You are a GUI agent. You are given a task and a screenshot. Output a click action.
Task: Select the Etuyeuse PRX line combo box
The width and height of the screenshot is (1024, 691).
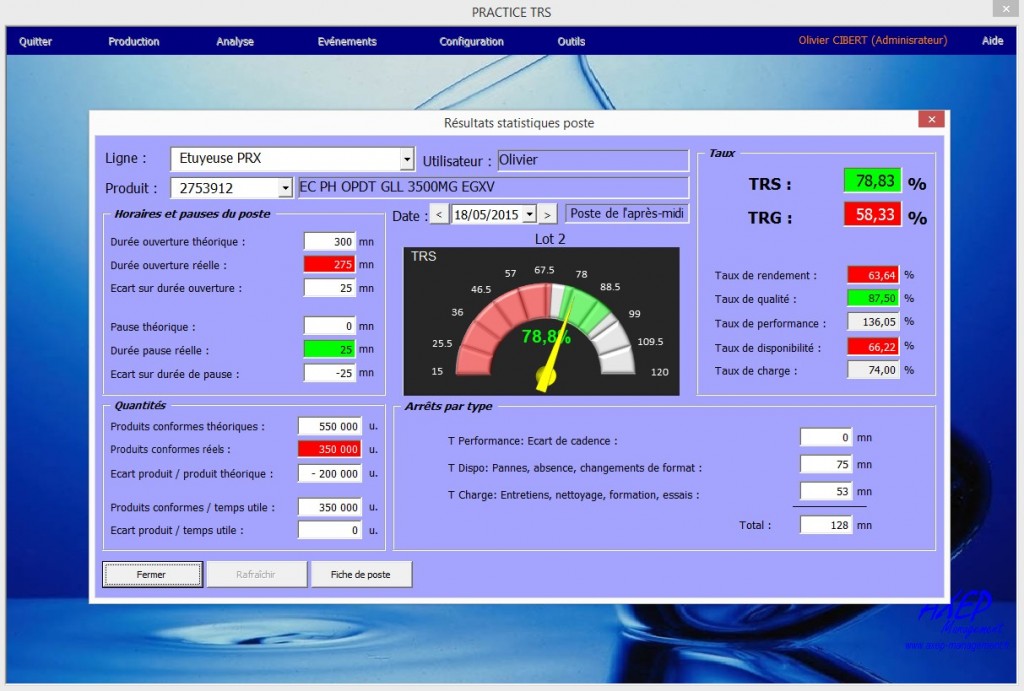tap(292, 159)
